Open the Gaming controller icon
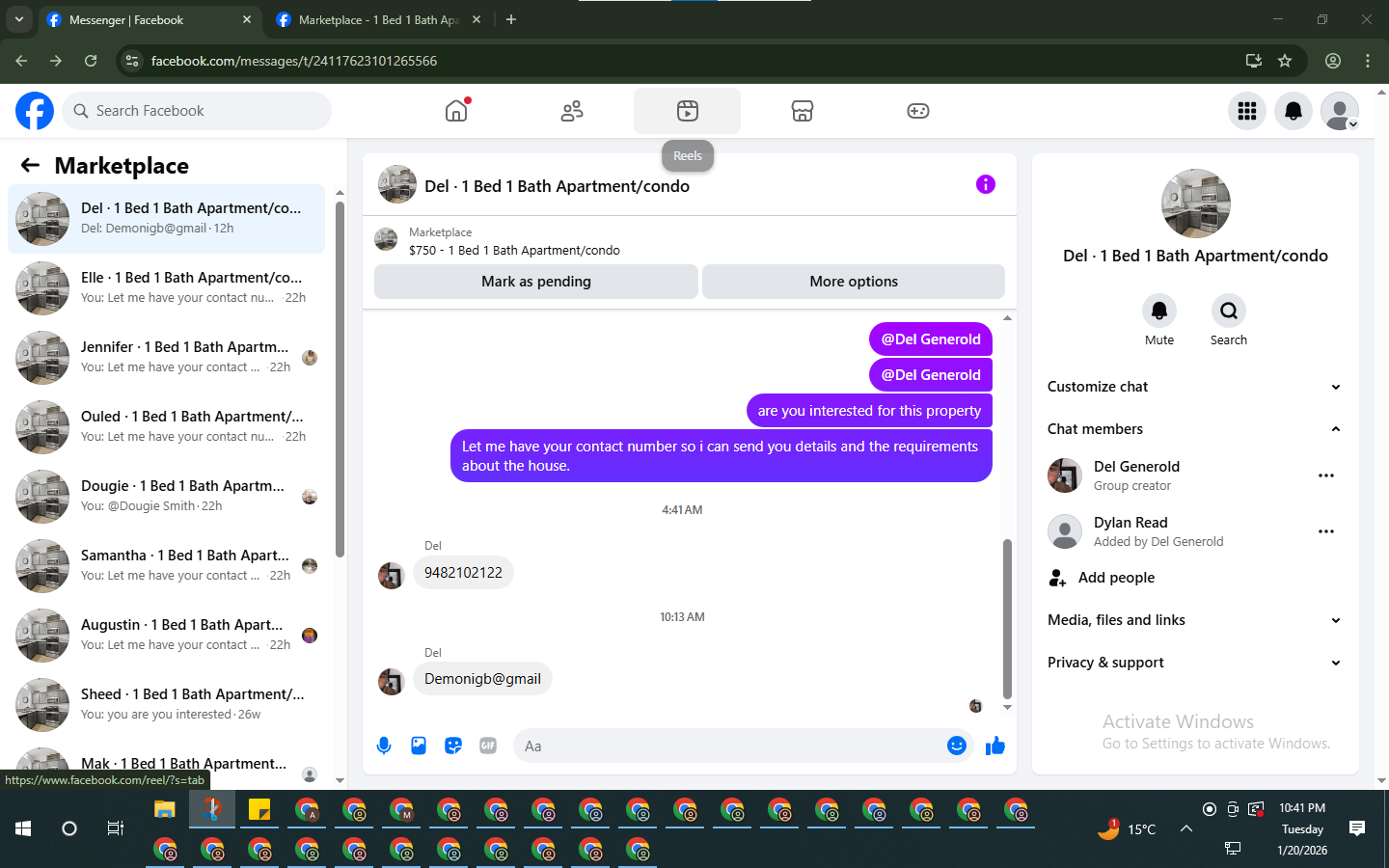1389x868 pixels. 918,111
